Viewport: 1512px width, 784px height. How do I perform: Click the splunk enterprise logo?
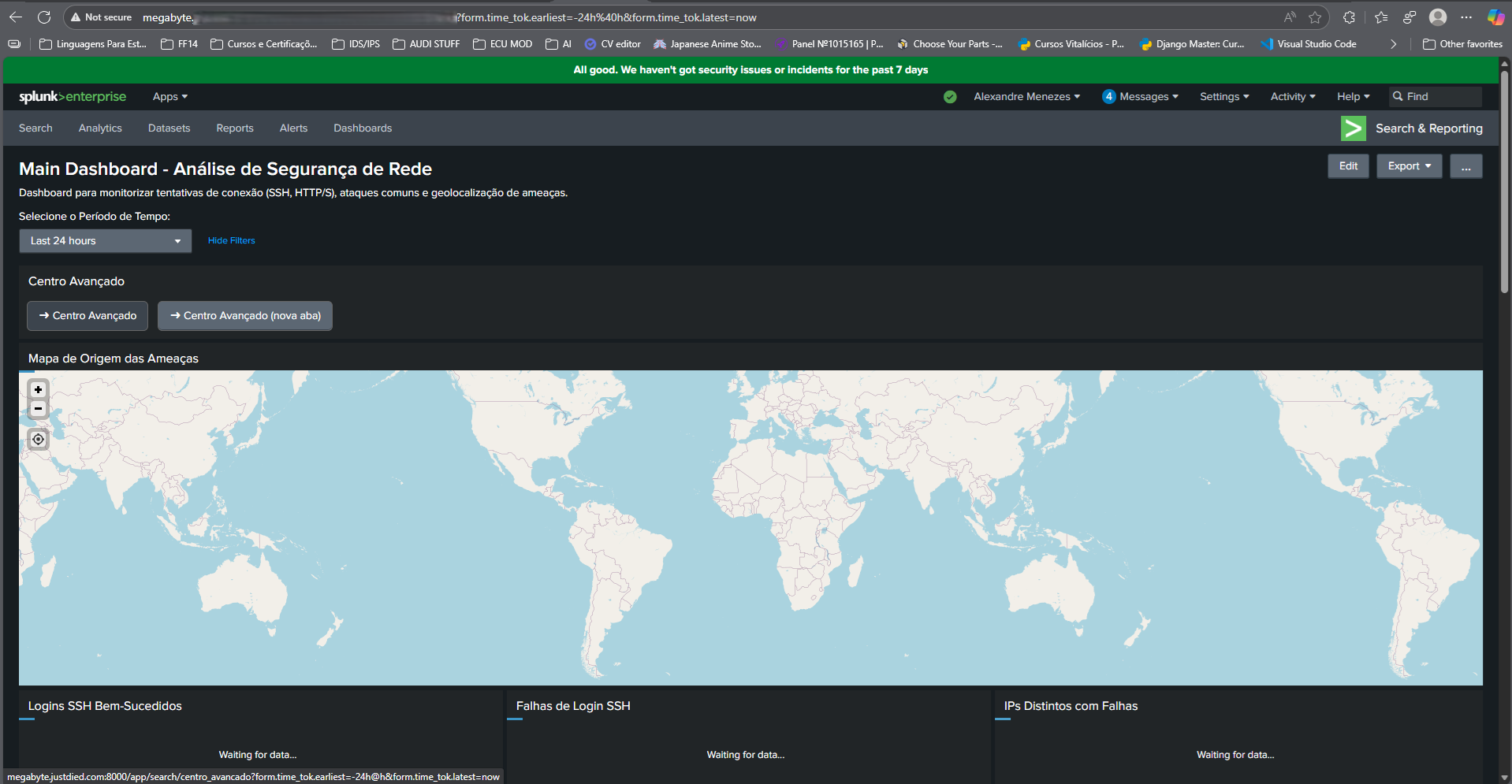pyautogui.click(x=73, y=96)
